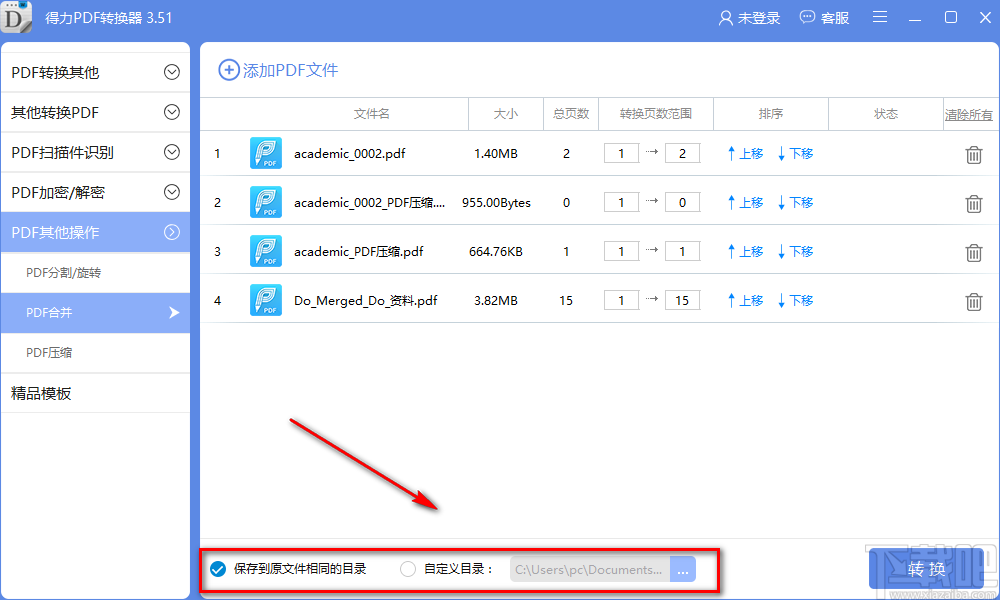Move Do_Merged_Do_资料.pdf up
The height and width of the screenshot is (600, 1000).
[x=746, y=300]
